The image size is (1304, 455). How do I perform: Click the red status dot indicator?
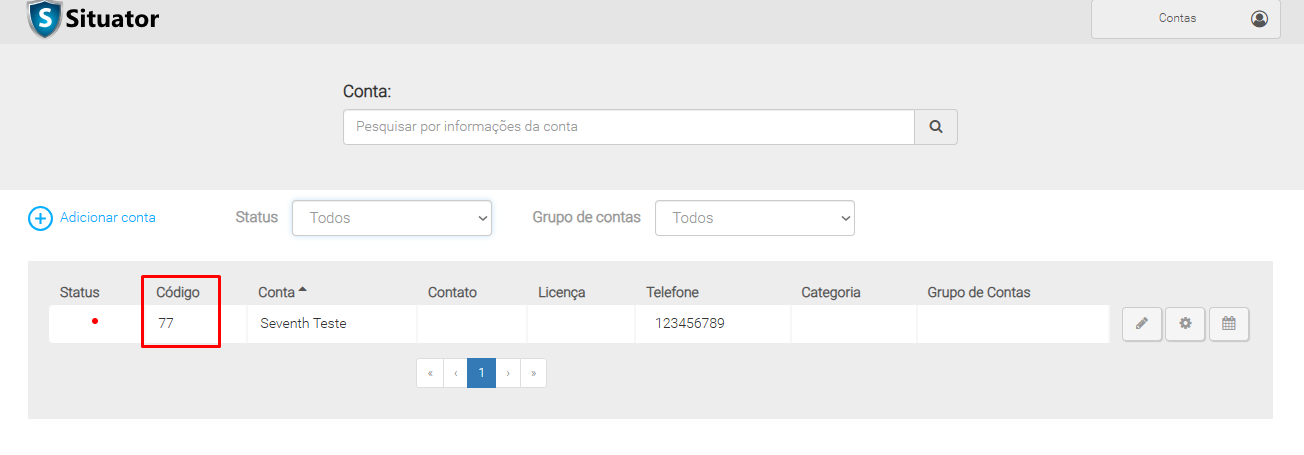pyautogui.click(x=95, y=322)
